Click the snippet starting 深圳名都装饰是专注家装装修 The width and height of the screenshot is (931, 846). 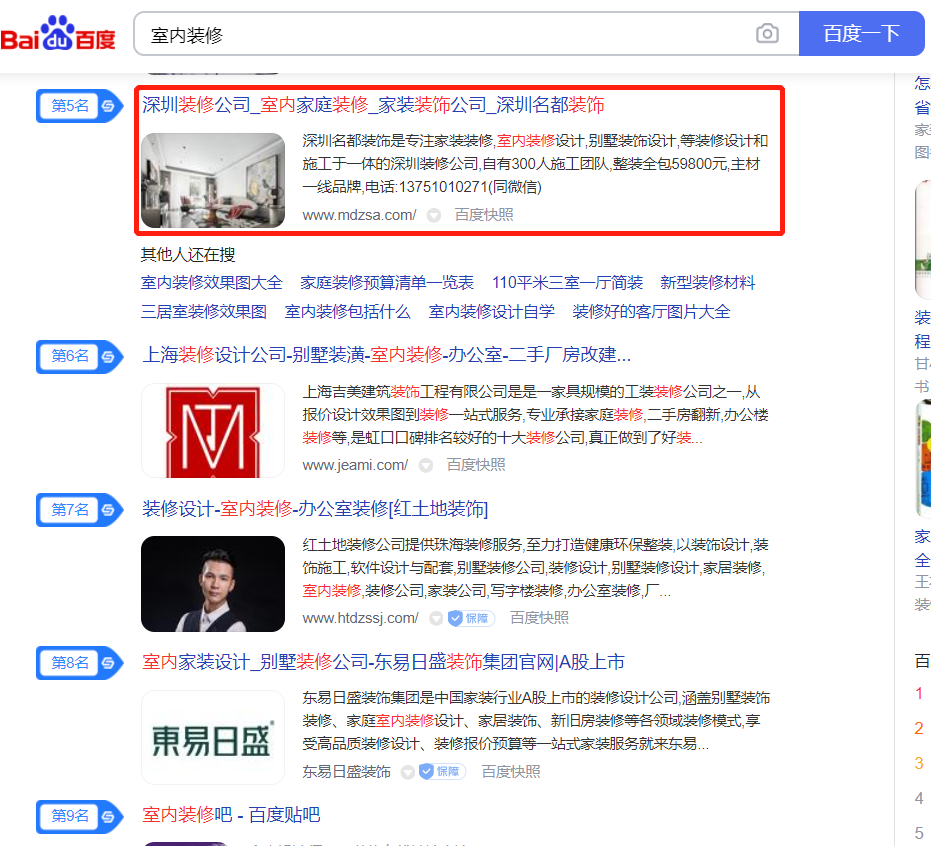(x=535, y=164)
